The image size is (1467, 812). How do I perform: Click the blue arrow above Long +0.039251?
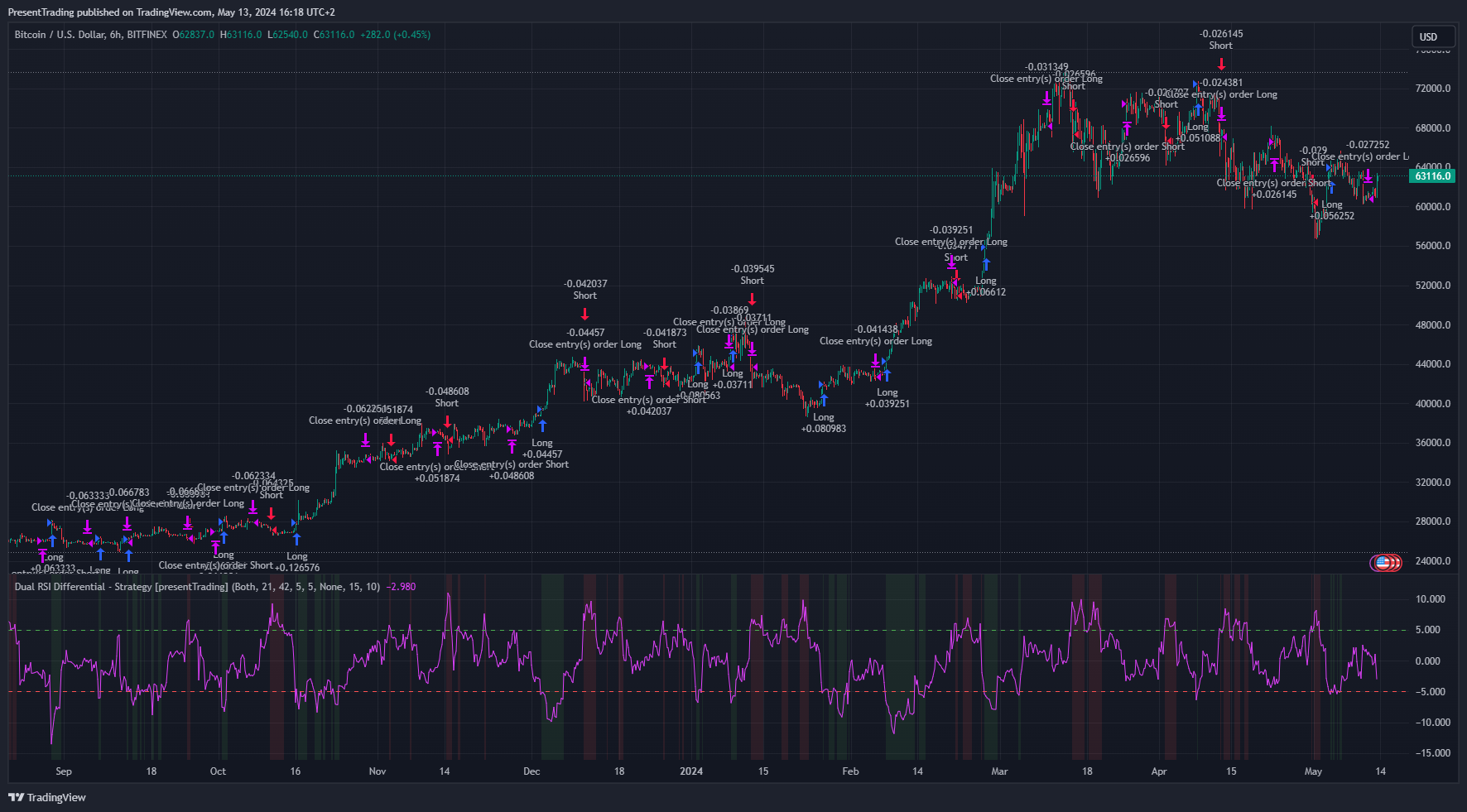[887, 375]
